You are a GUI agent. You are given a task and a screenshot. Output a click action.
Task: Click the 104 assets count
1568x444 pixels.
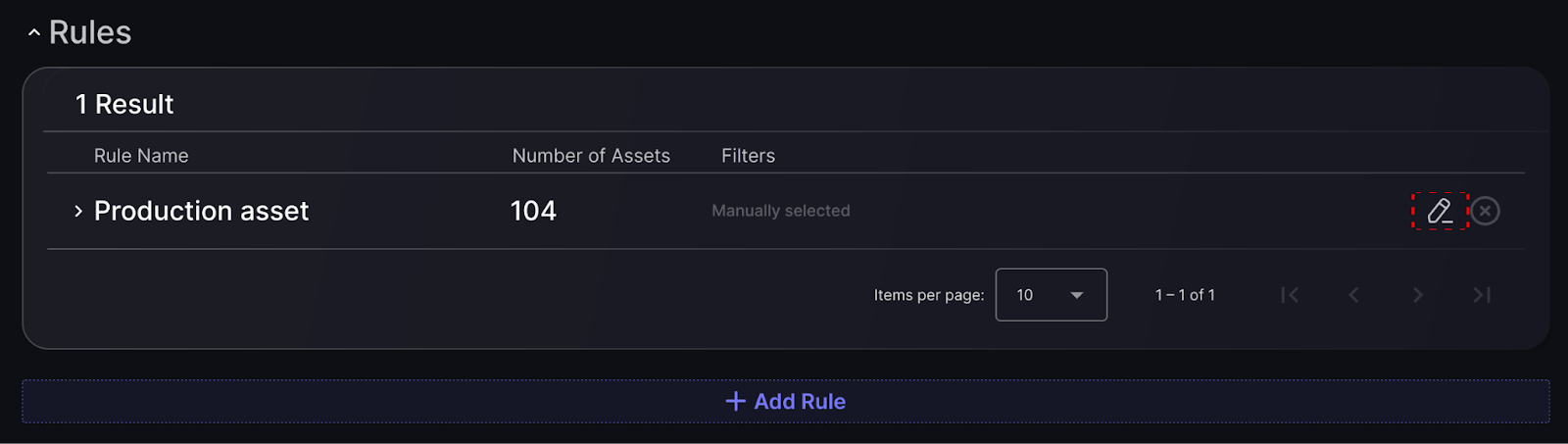[533, 211]
